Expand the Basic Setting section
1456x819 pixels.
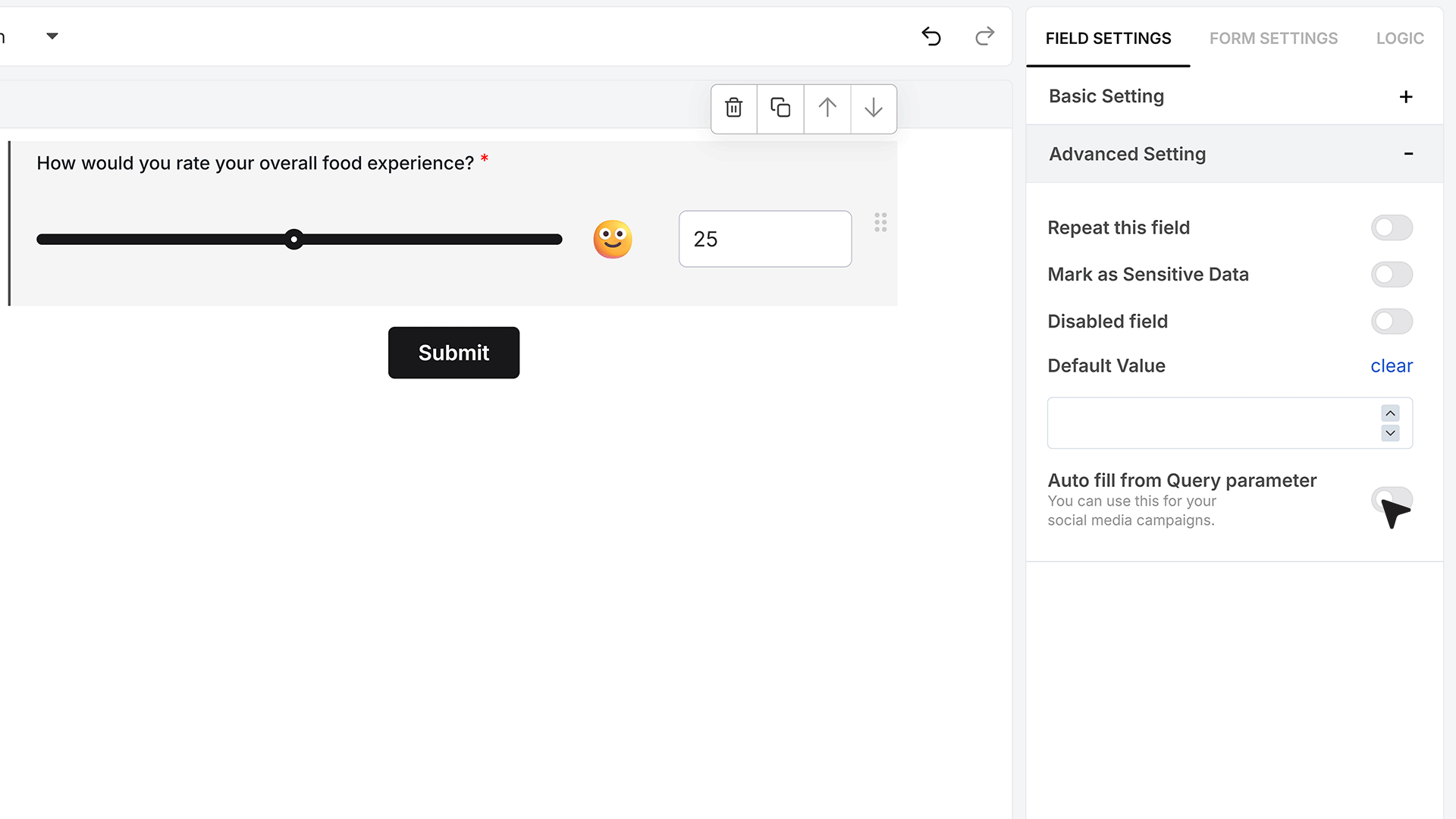click(1406, 97)
